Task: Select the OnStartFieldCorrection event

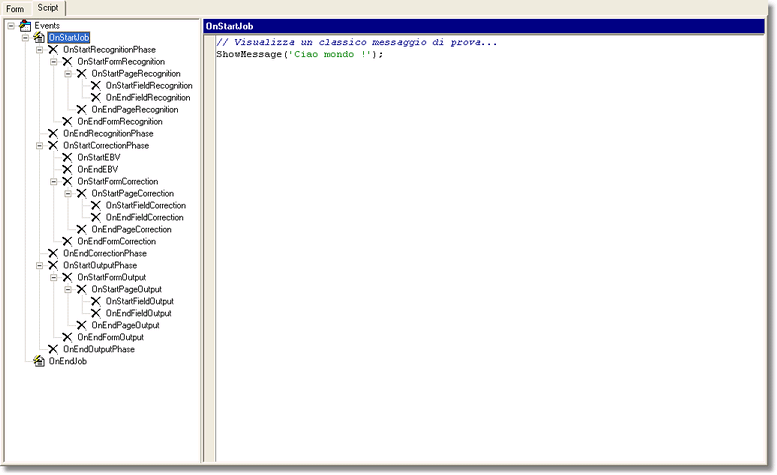Action: click(146, 206)
